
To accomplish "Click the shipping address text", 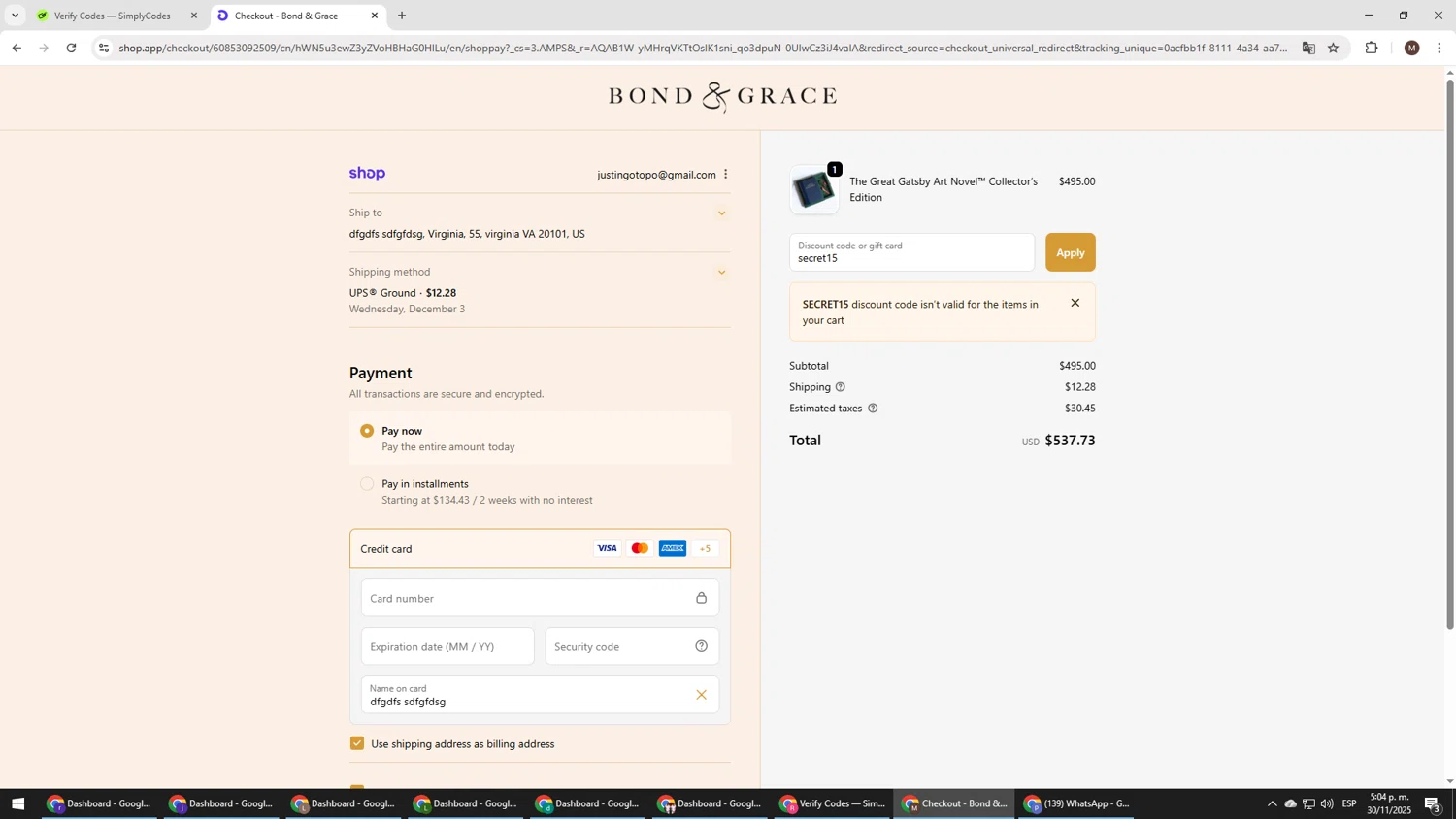I will click(467, 234).
